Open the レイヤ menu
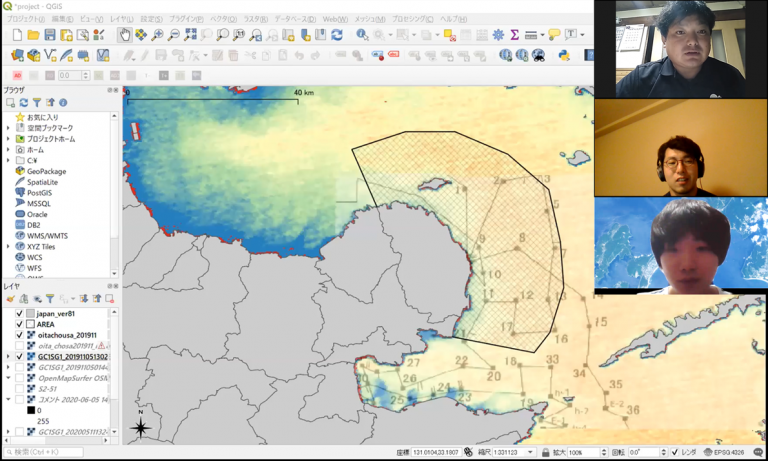 (121, 19)
